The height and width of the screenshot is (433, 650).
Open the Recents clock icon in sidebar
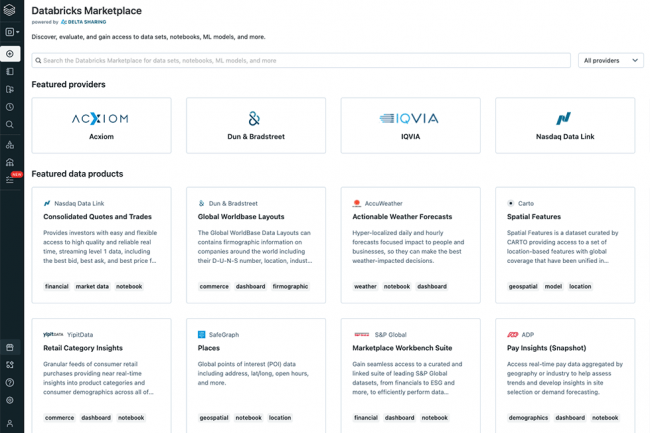10,107
